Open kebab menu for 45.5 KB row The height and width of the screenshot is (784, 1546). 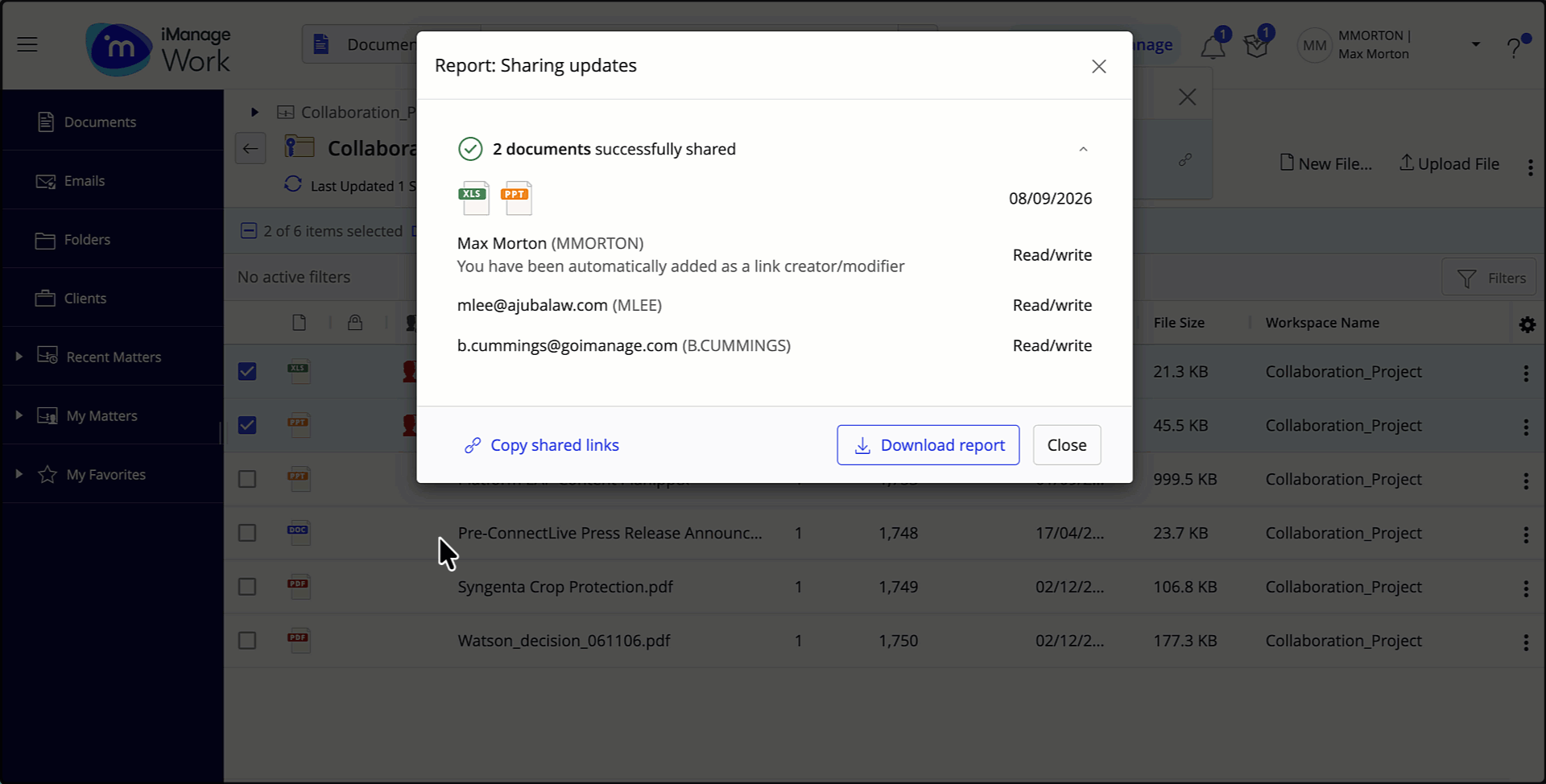click(1526, 427)
